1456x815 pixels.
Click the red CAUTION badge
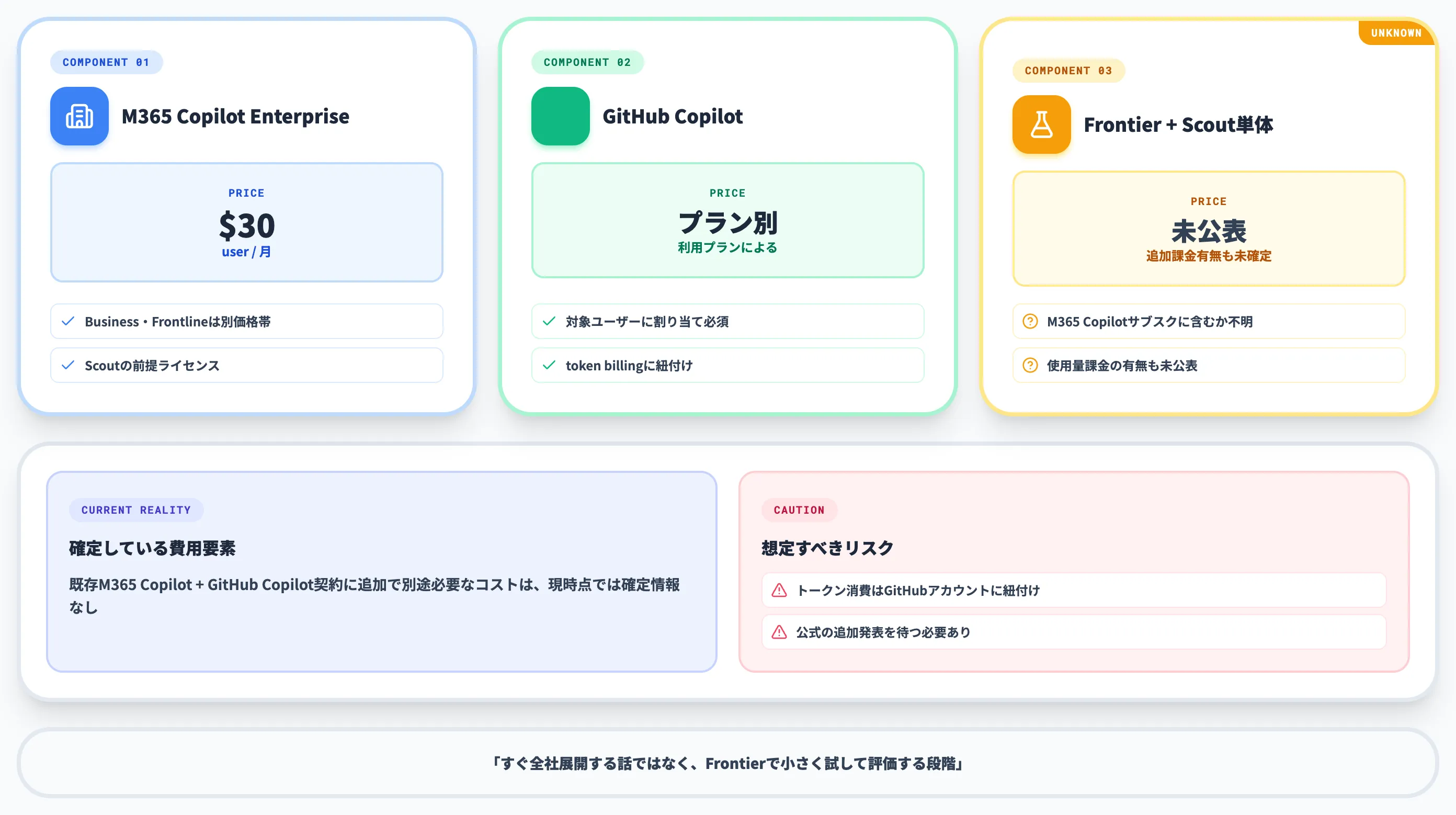click(799, 510)
